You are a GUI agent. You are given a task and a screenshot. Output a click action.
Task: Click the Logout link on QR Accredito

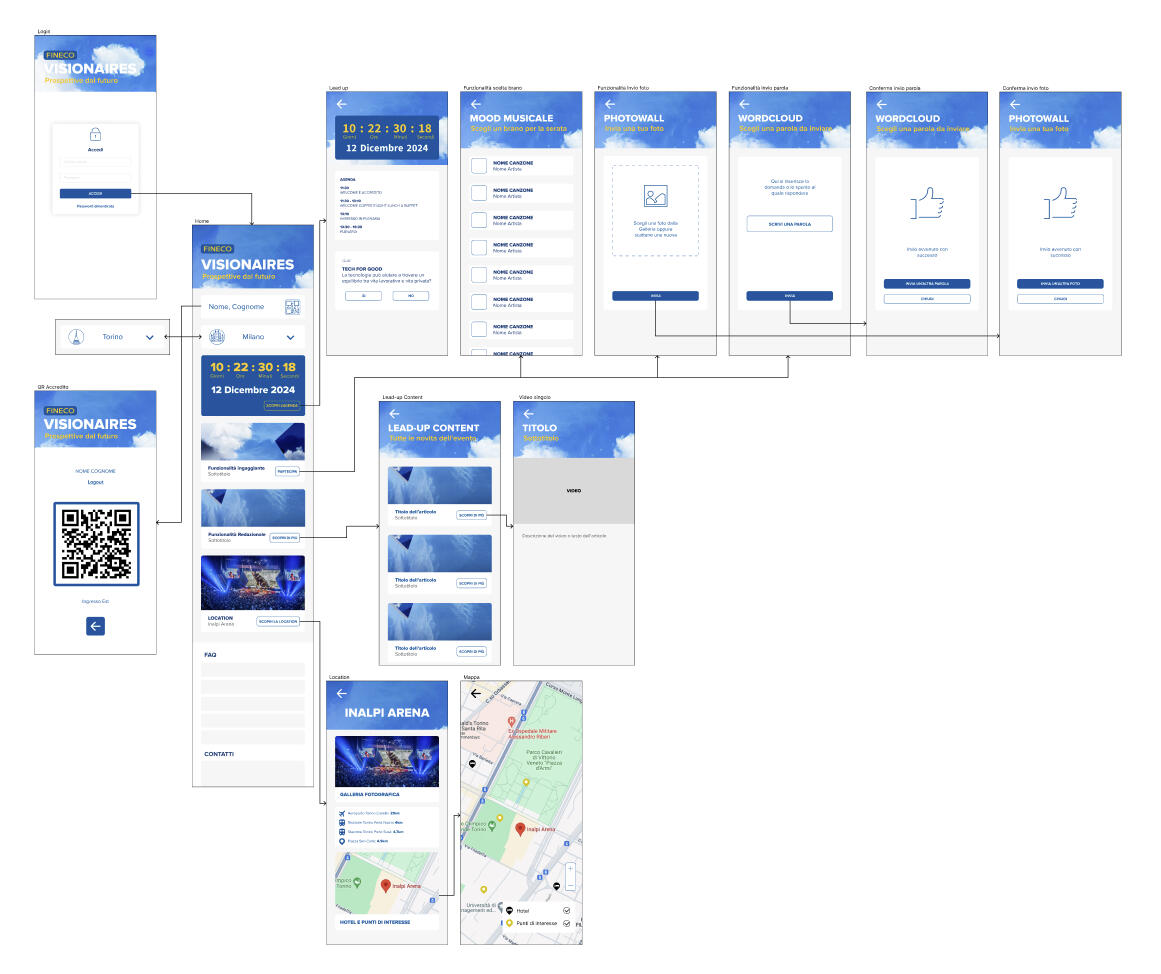click(95, 482)
